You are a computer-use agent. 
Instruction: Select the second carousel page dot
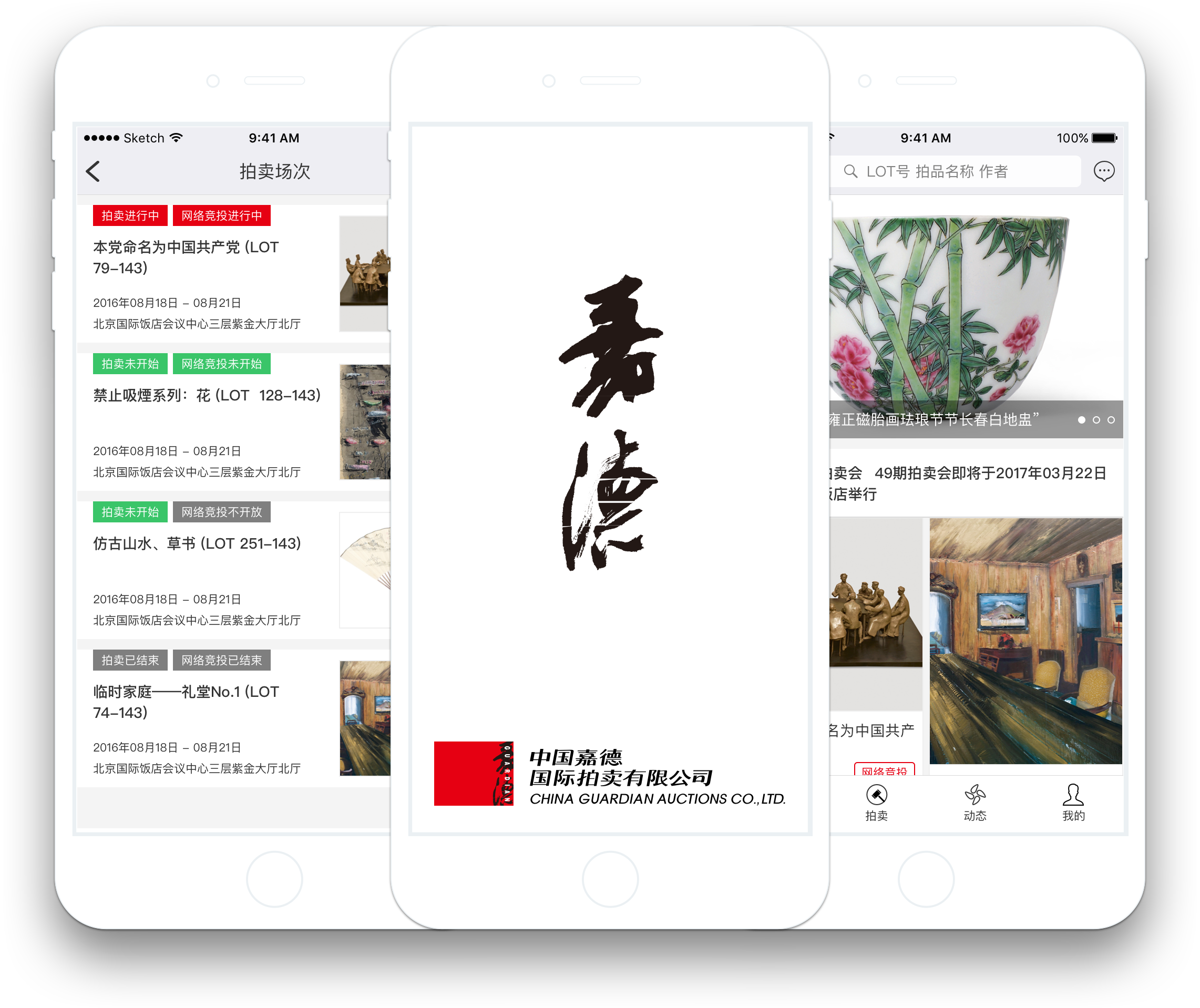(1096, 420)
